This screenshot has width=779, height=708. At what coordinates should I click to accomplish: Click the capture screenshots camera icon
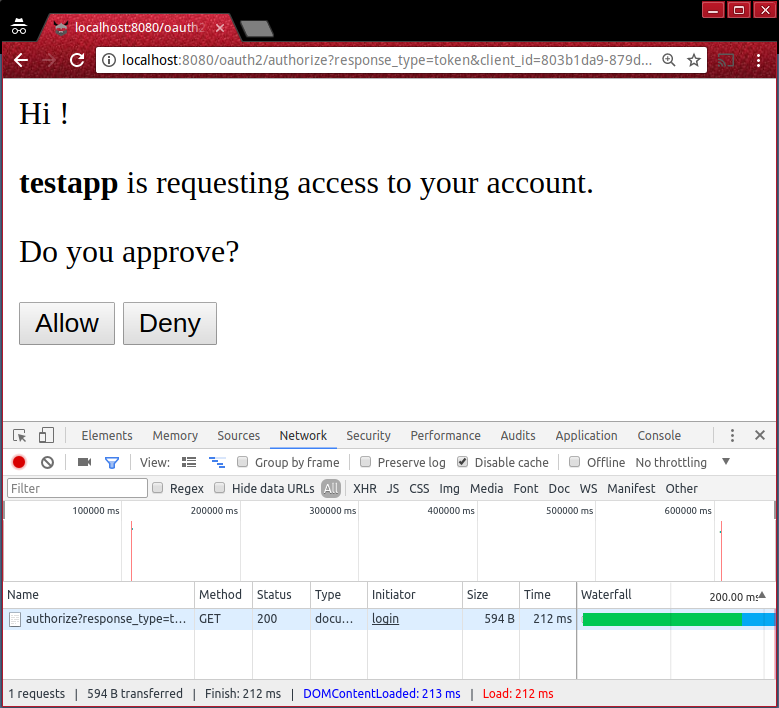84,462
